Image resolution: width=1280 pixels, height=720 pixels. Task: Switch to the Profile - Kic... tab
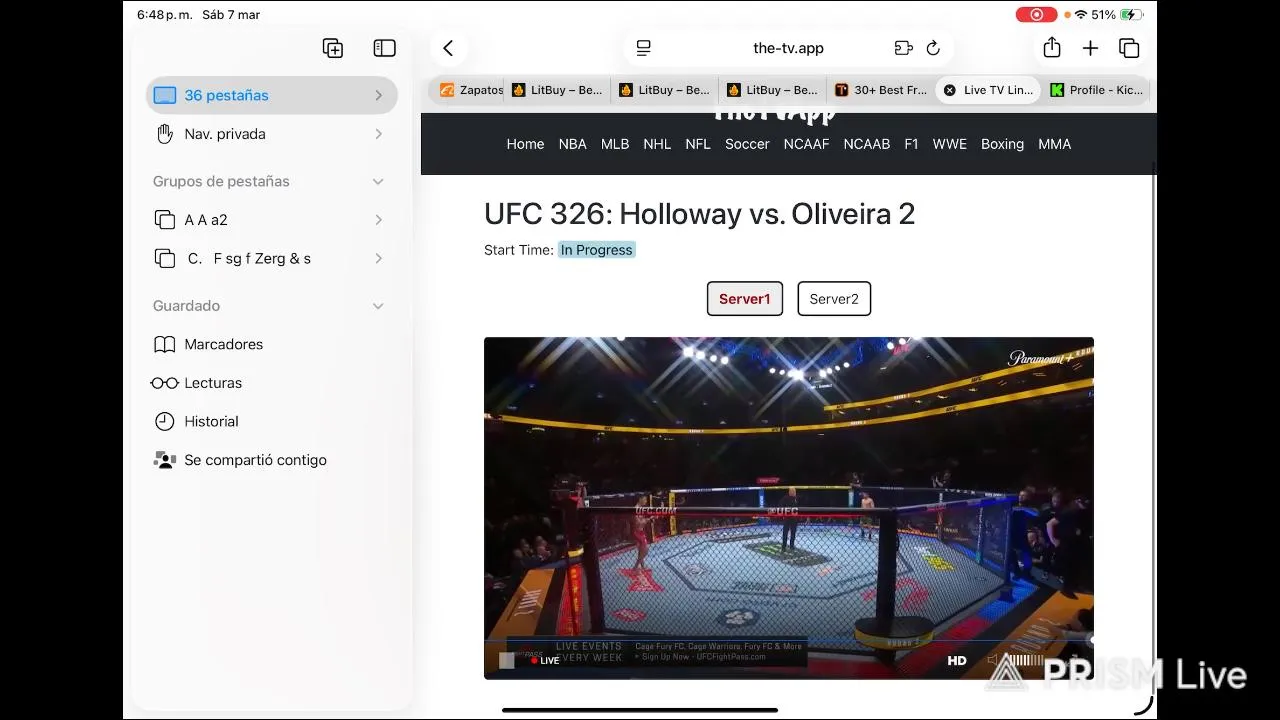tap(1096, 90)
